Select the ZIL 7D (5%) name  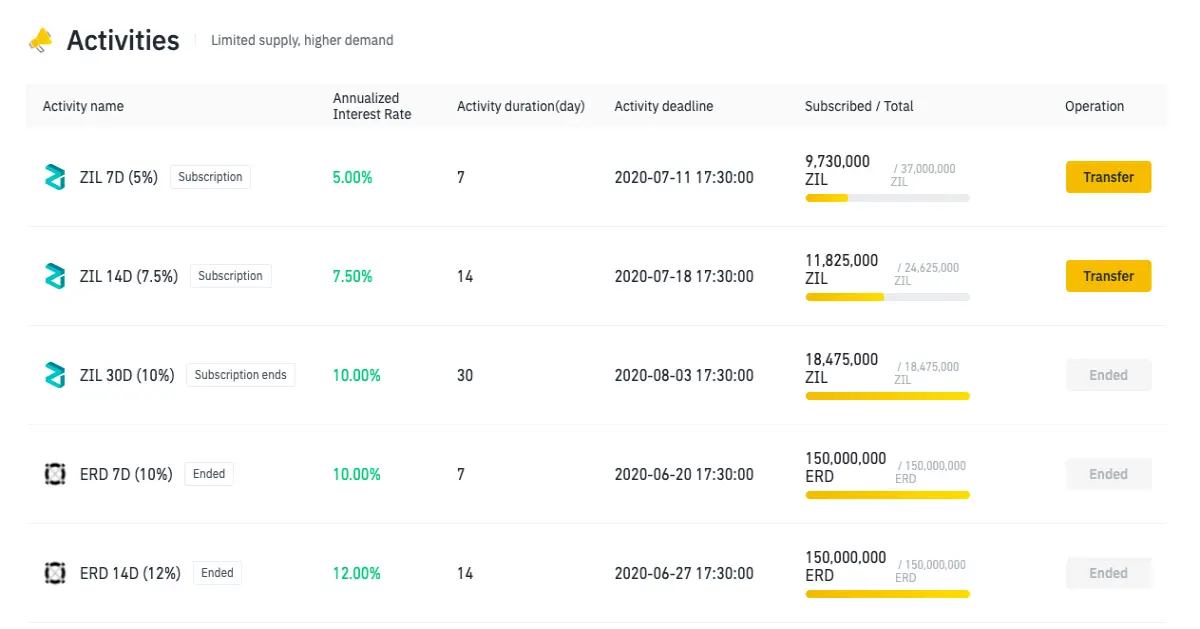pos(119,177)
